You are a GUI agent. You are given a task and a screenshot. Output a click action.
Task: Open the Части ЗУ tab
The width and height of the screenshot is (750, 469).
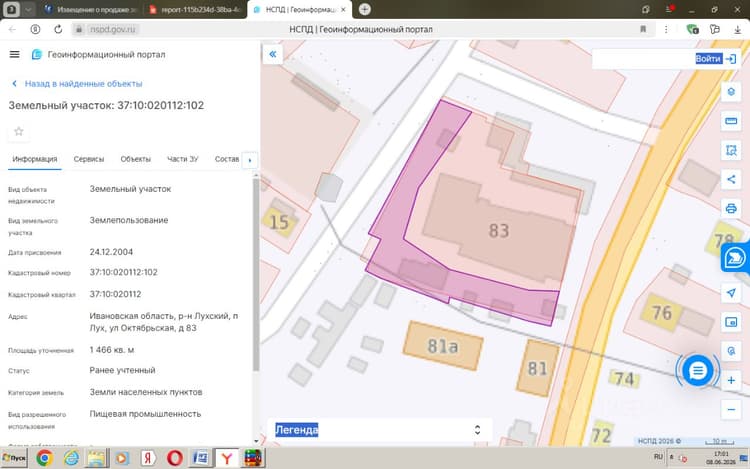182,159
